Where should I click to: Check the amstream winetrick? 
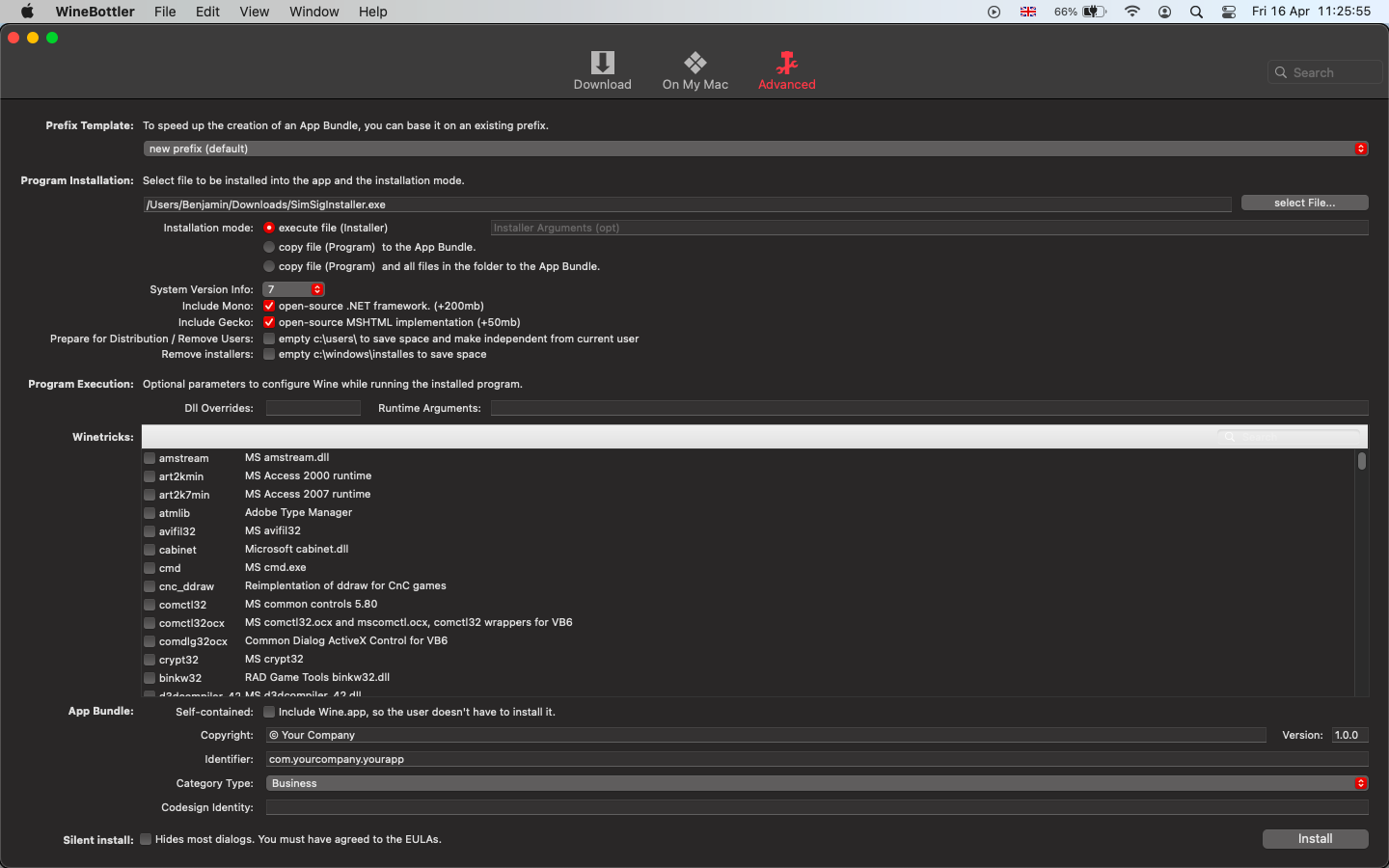coord(150,458)
